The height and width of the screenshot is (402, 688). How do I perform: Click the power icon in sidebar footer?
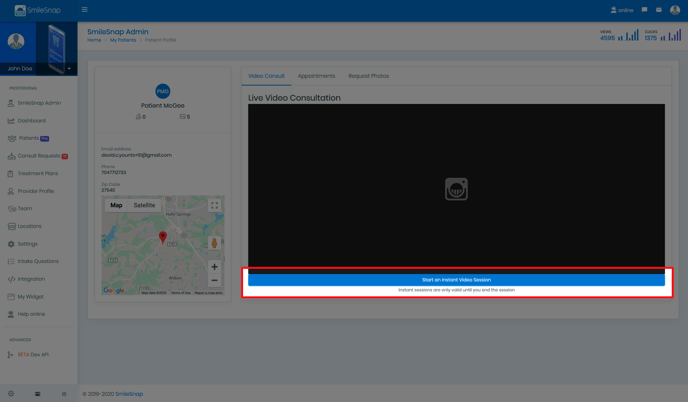tap(64, 394)
